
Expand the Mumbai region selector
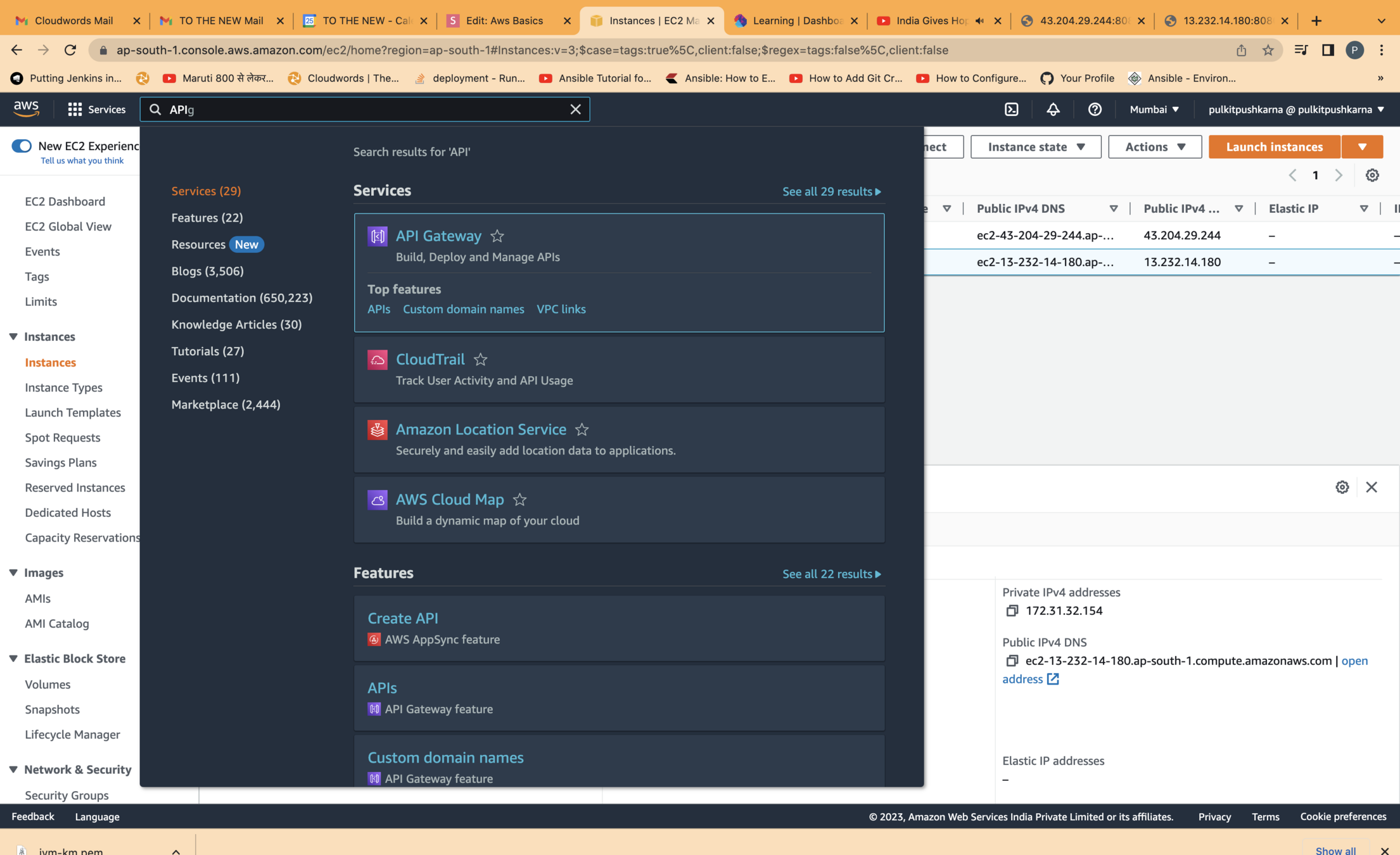[1154, 110]
